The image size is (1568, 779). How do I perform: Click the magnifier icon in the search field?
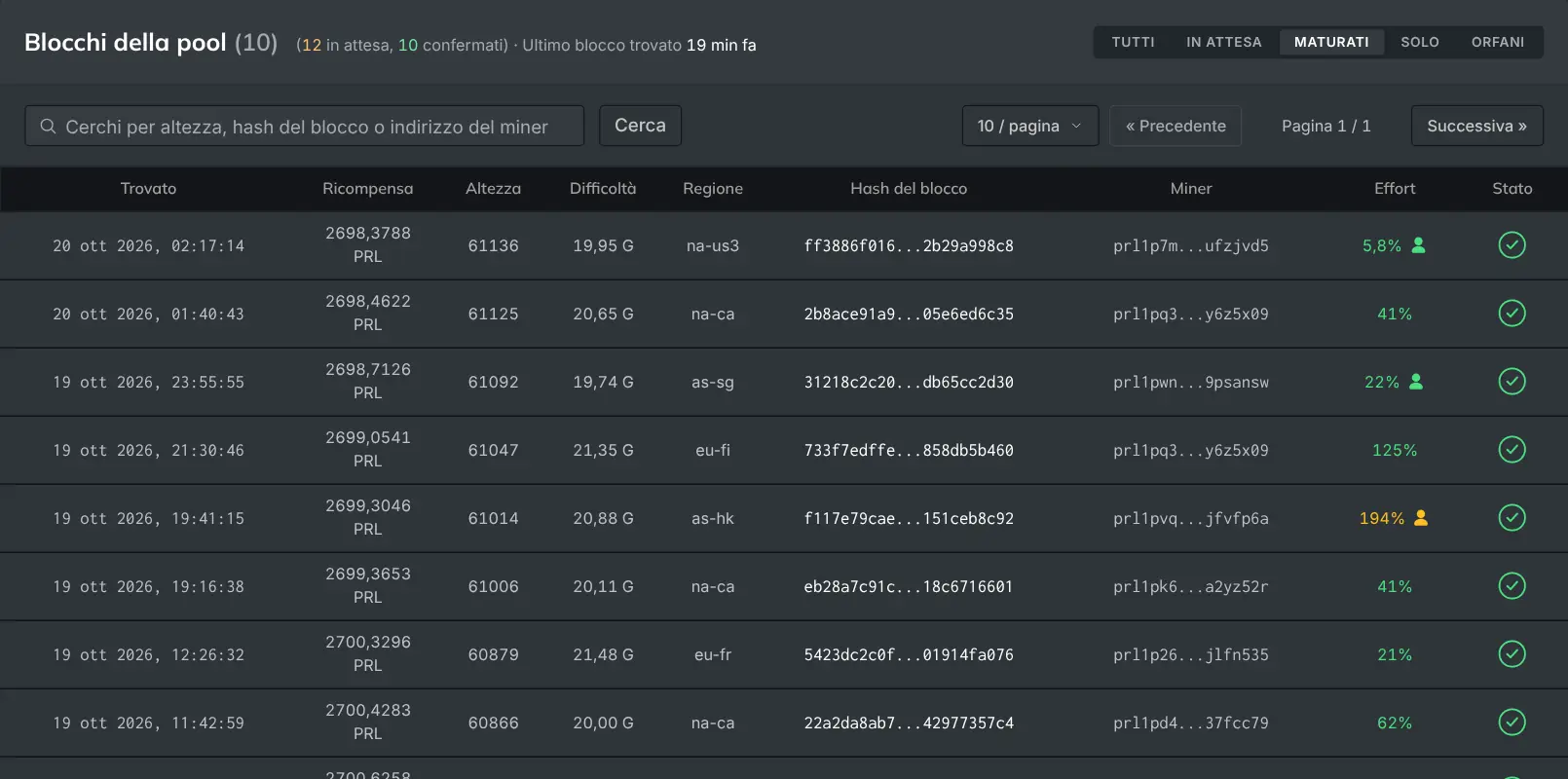click(48, 127)
